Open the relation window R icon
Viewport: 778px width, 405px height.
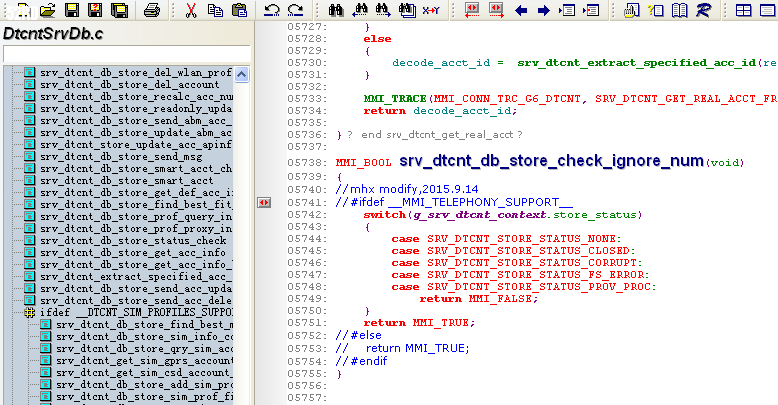[x=703, y=9]
